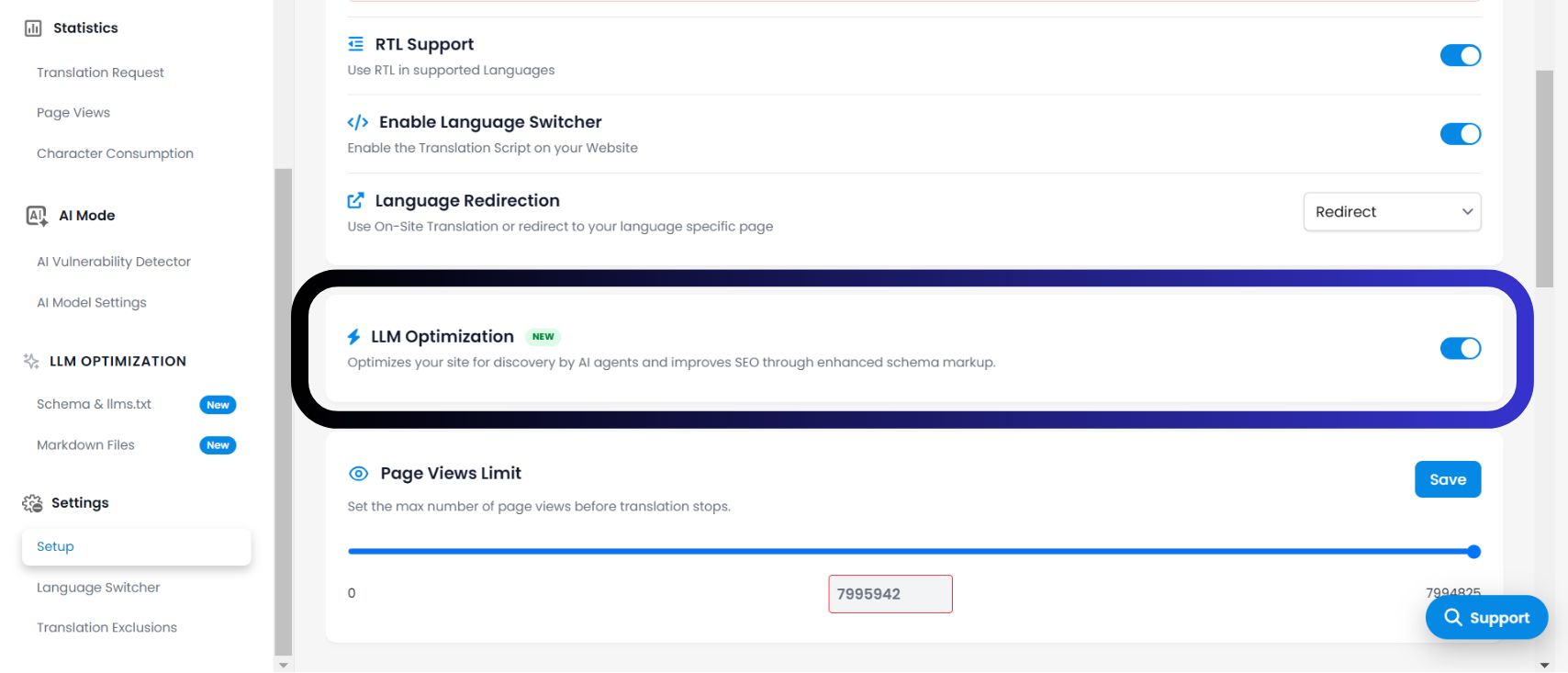Viewport: 1568px width, 673px height.
Task: Toggle LLM Optimization off
Action: tap(1460, 348)
